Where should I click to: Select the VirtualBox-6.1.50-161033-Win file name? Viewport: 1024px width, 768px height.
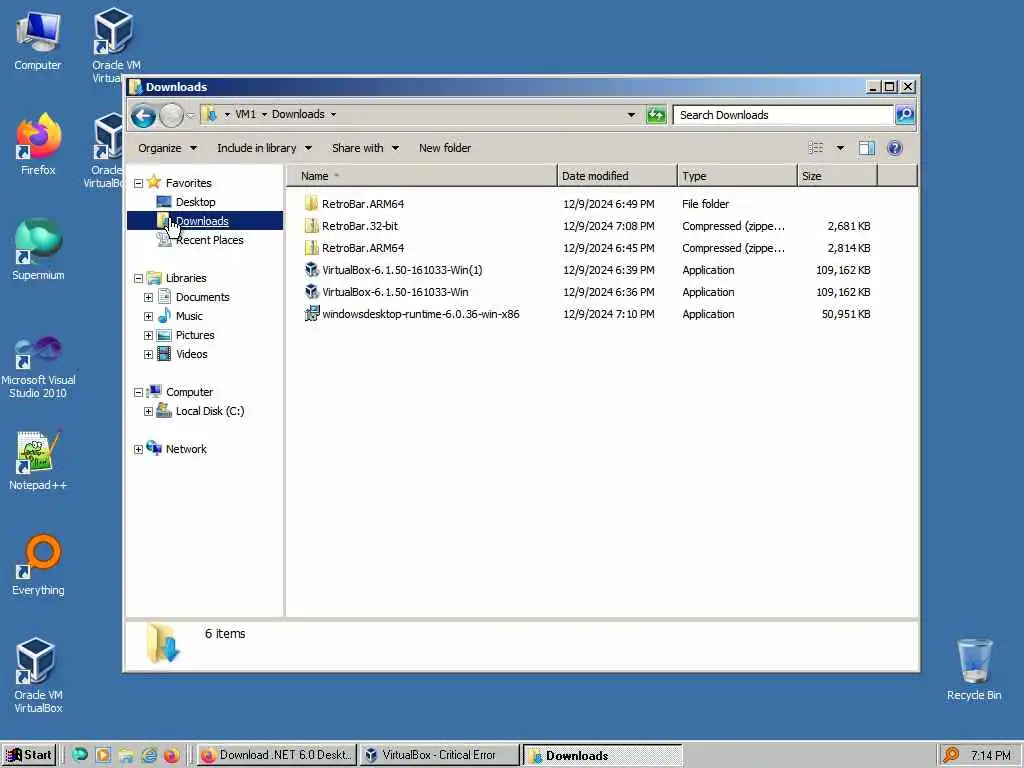pos(395,292)
